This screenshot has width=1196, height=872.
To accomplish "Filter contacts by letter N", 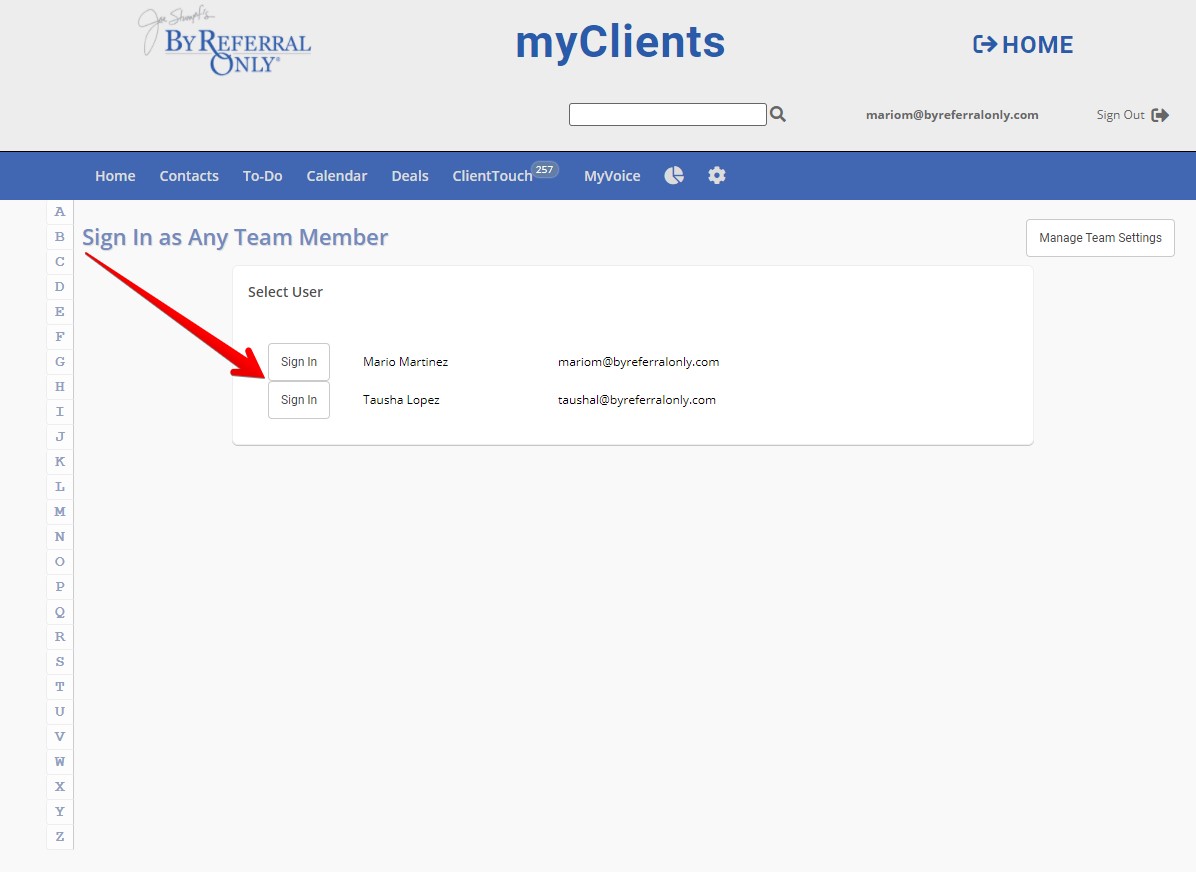I will coord(59,536).
